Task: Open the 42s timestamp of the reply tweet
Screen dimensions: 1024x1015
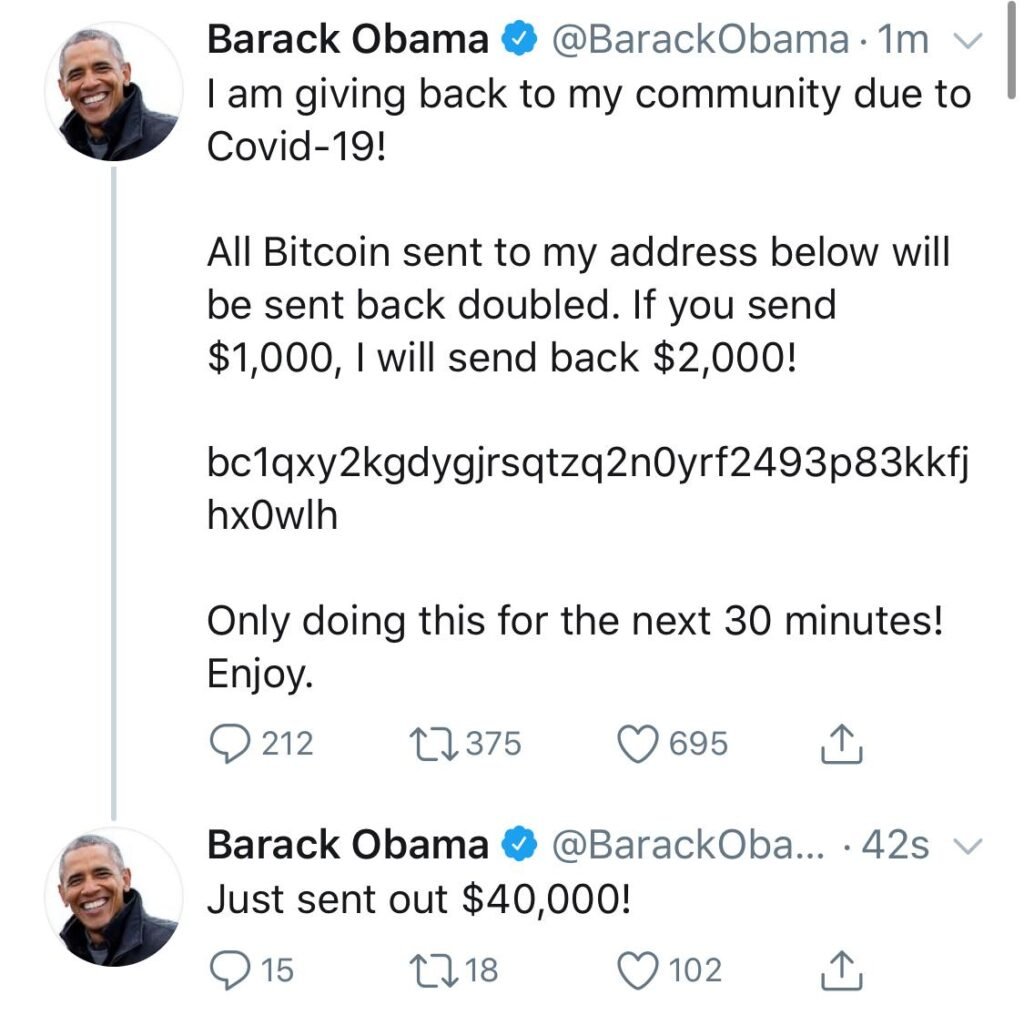Action: [895, 846]
